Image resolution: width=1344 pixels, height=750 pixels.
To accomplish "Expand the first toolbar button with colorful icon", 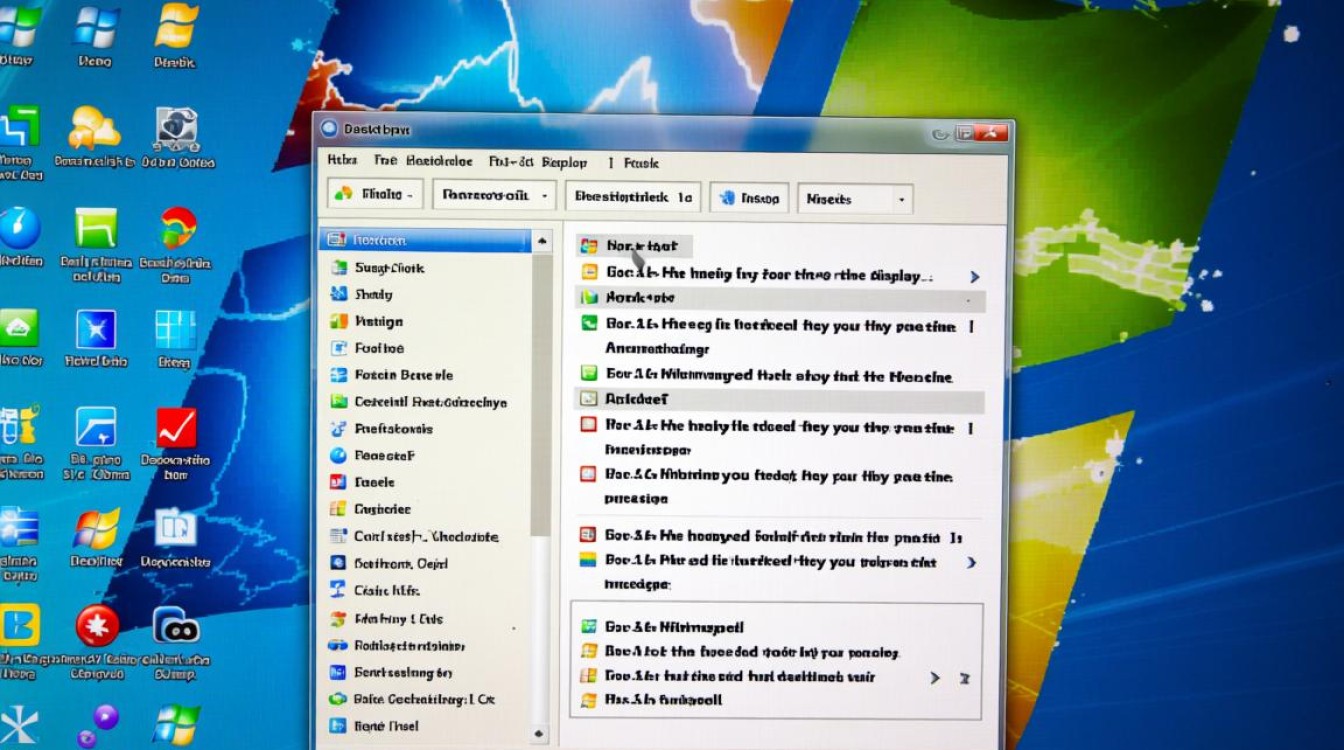I will pos(375,195).
